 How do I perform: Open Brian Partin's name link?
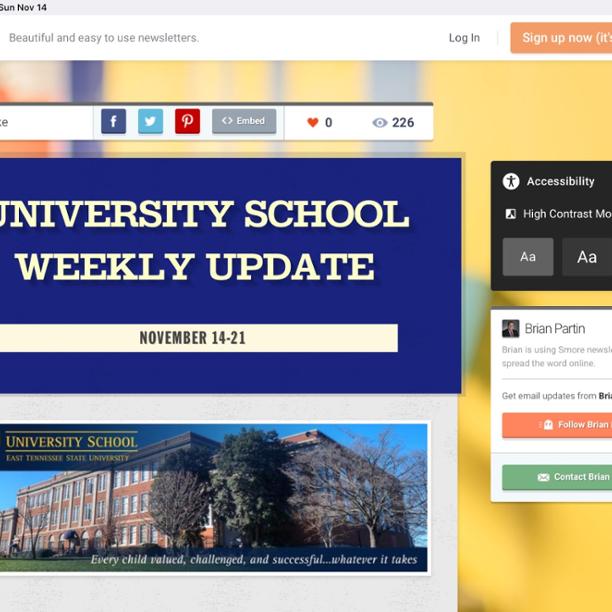[x=555, y=329]
